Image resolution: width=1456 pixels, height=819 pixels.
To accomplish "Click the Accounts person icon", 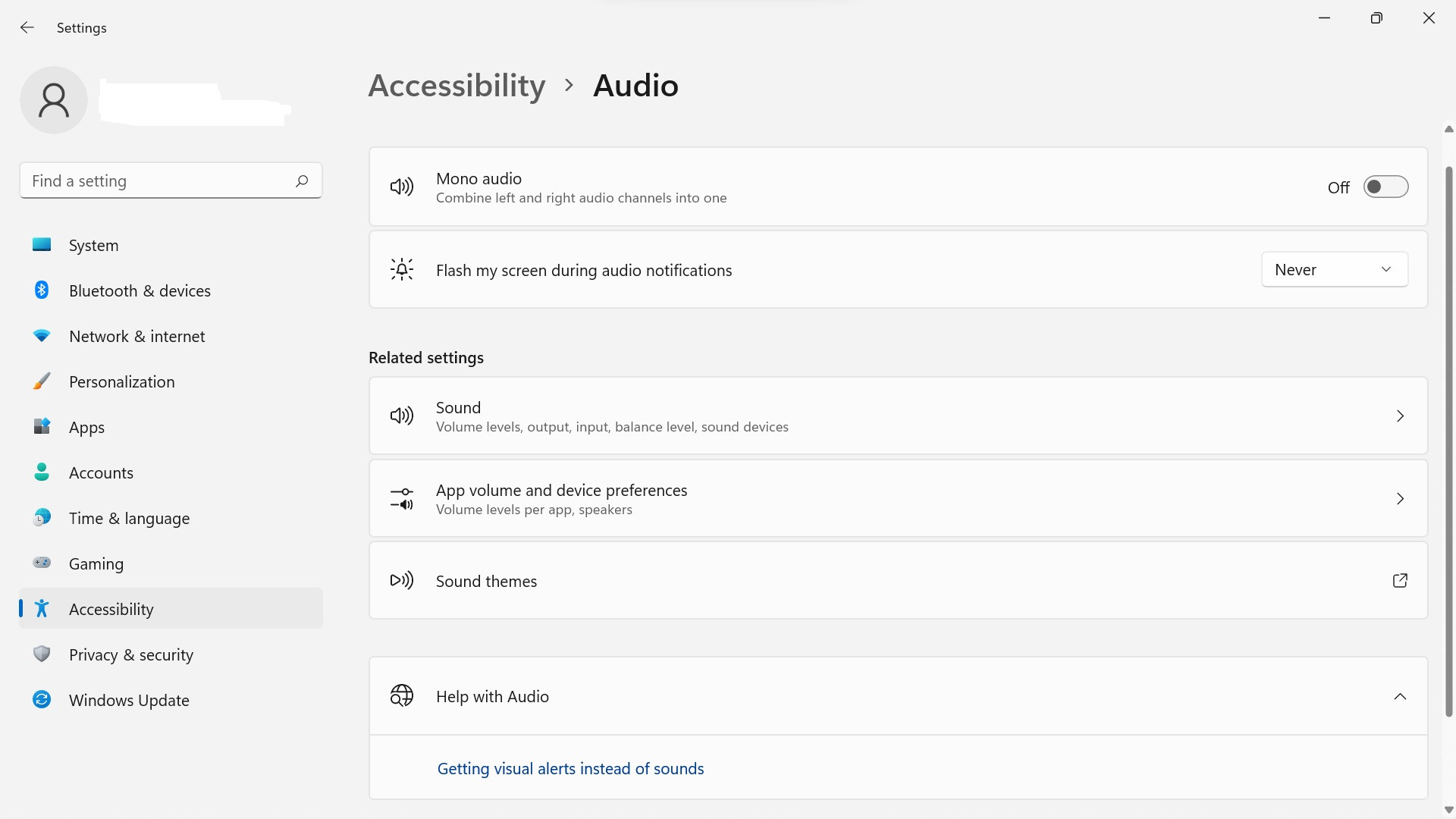I will click(x=42, y=472).
